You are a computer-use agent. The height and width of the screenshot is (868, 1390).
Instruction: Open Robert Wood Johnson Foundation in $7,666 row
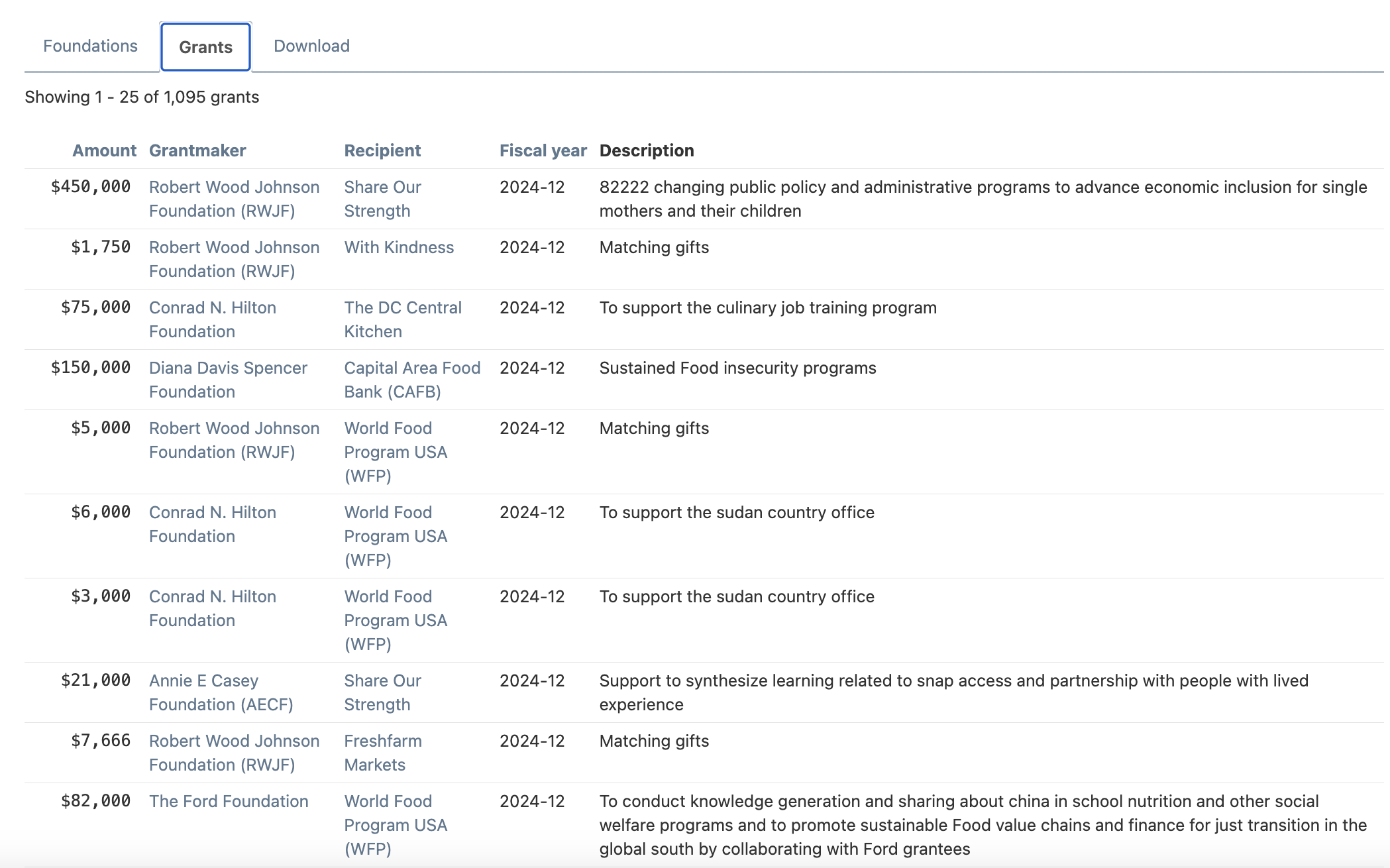tap(234, 753)
